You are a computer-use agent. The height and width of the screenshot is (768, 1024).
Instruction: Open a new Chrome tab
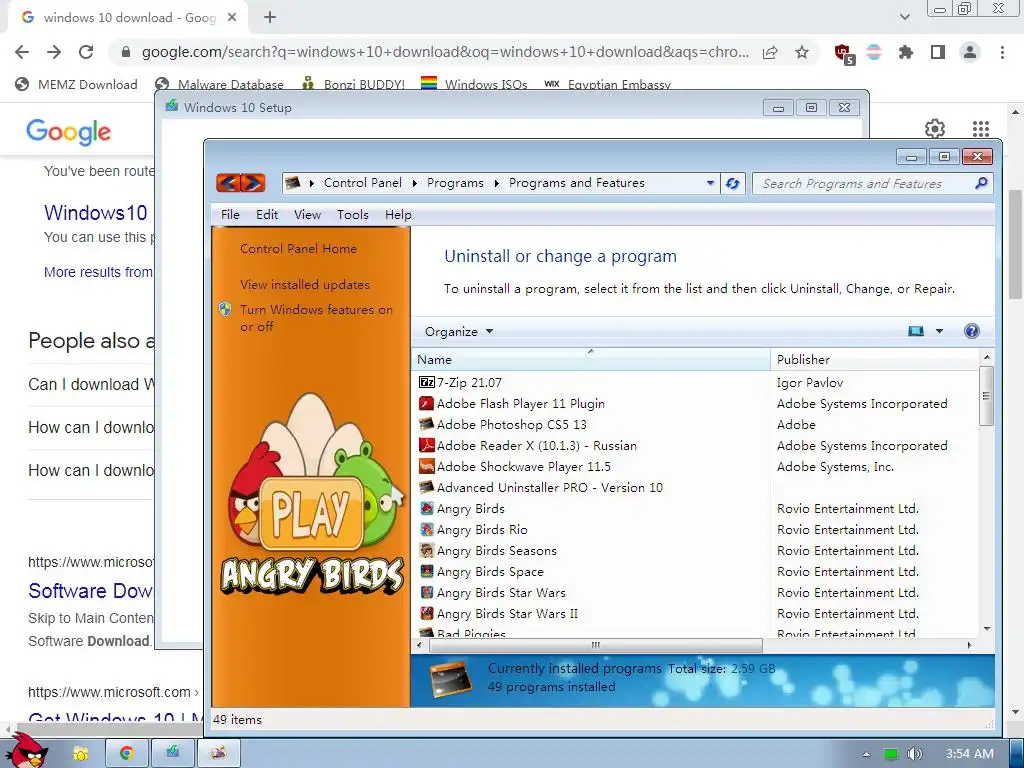270,18
